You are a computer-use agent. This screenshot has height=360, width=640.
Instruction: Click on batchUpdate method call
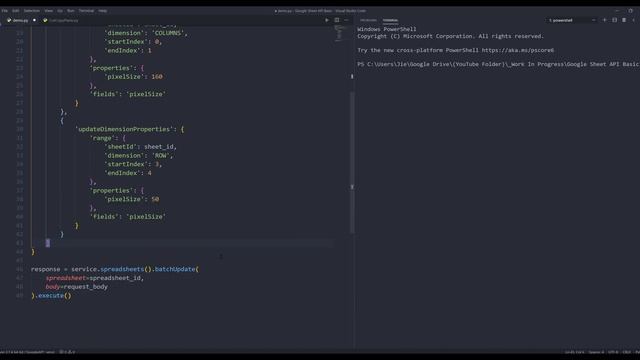click(x=175, y=269)
